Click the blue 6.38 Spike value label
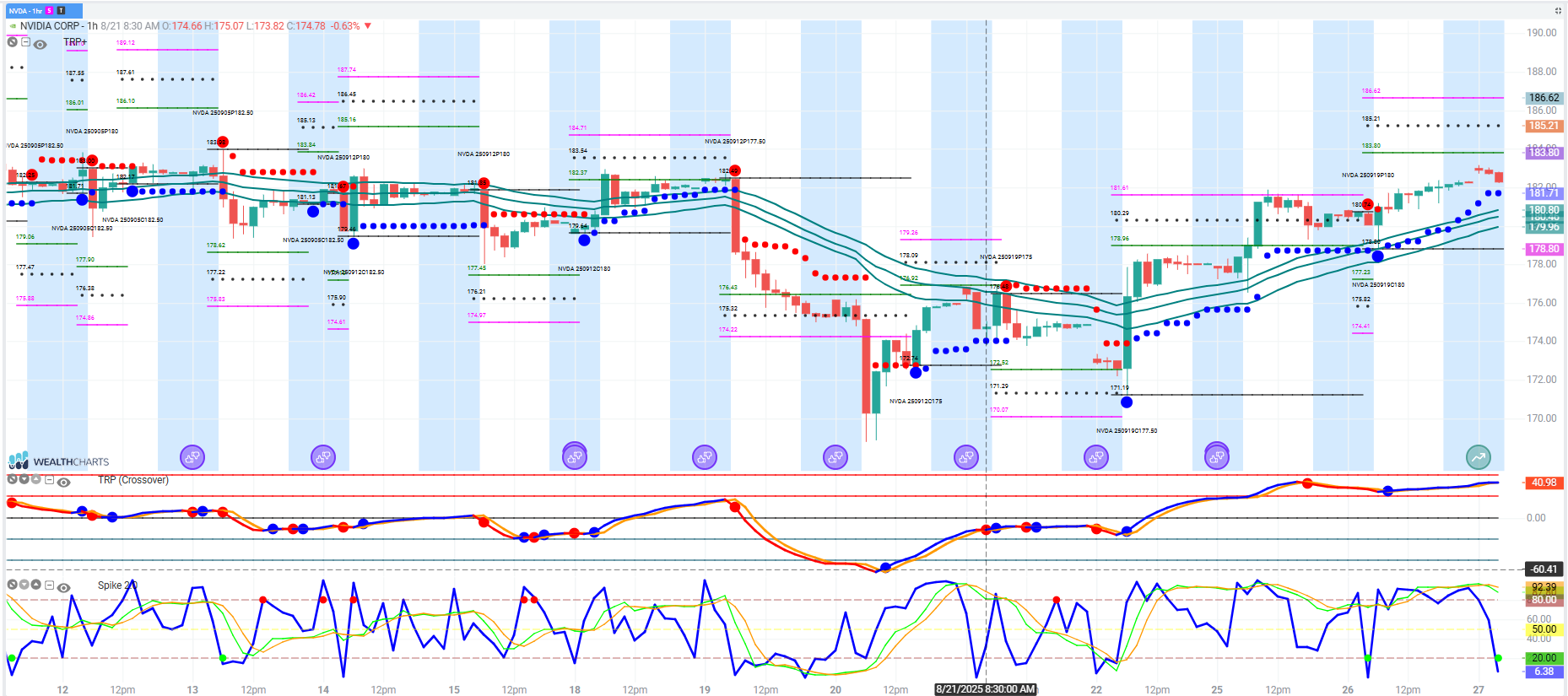1568x696 pixels. (x=1544, y=672)
